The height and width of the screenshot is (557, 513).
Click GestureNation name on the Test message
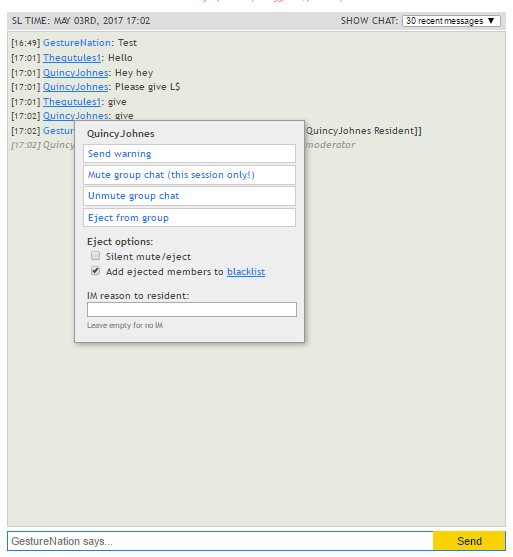click(77, 43)
